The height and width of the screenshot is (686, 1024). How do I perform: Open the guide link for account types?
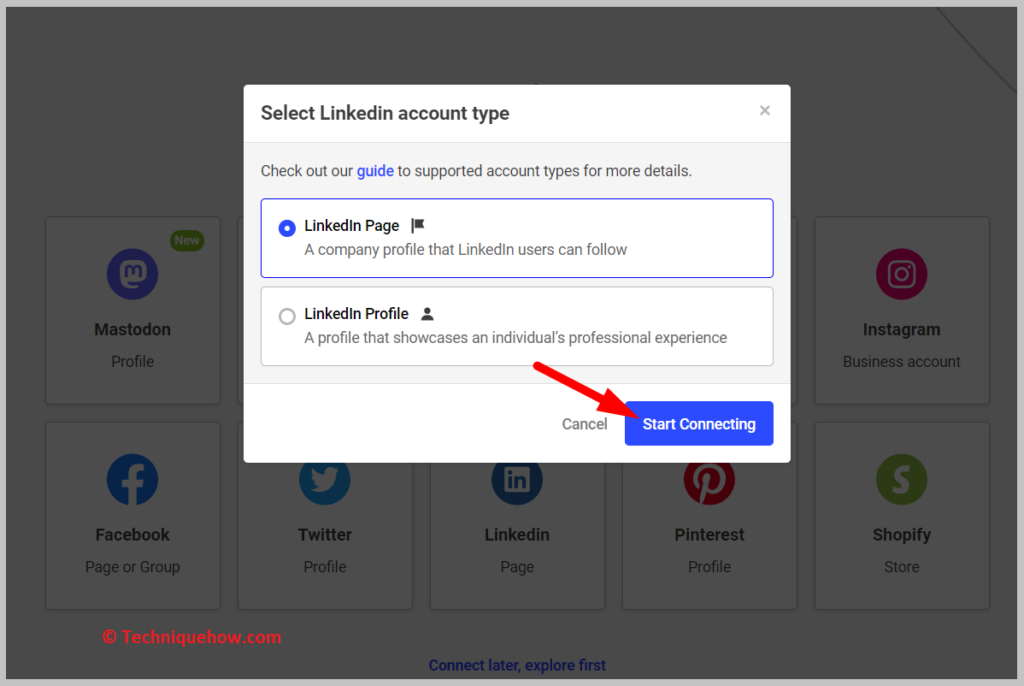click(x=375, y=171)
